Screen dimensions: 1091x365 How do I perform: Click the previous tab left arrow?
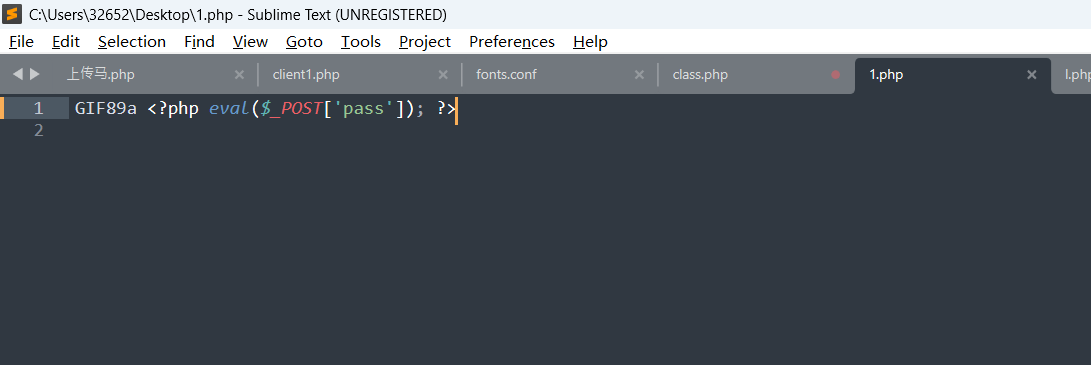pyautogui.click(x=18, y=74)
